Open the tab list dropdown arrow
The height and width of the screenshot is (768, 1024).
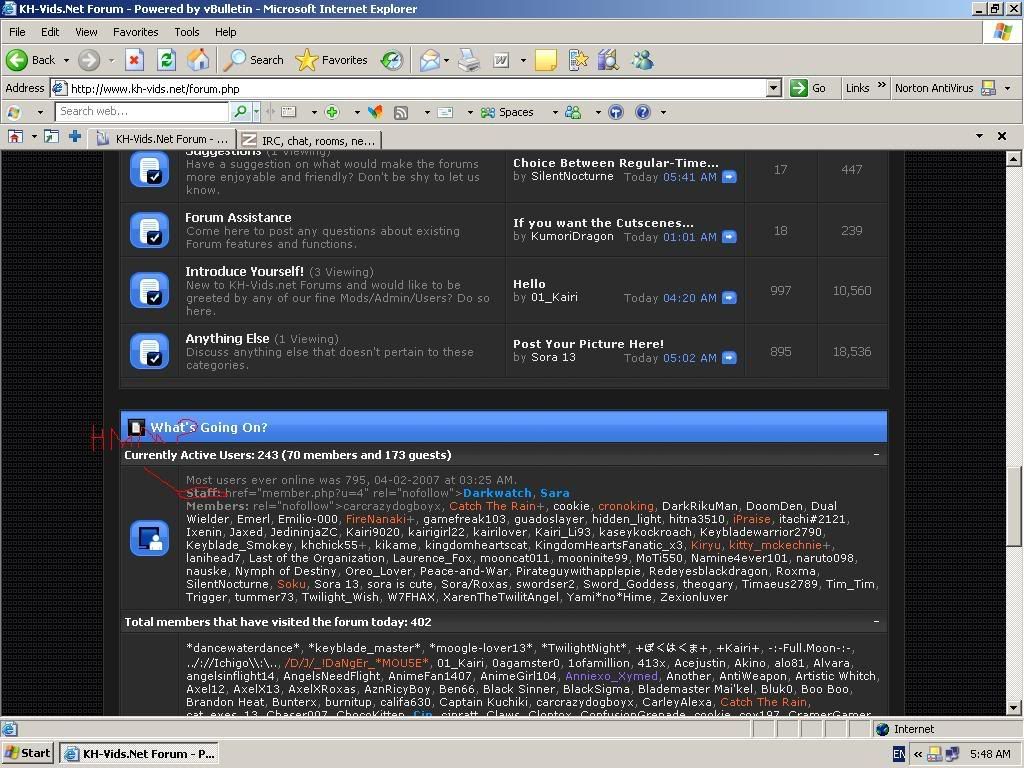[979, 136]
